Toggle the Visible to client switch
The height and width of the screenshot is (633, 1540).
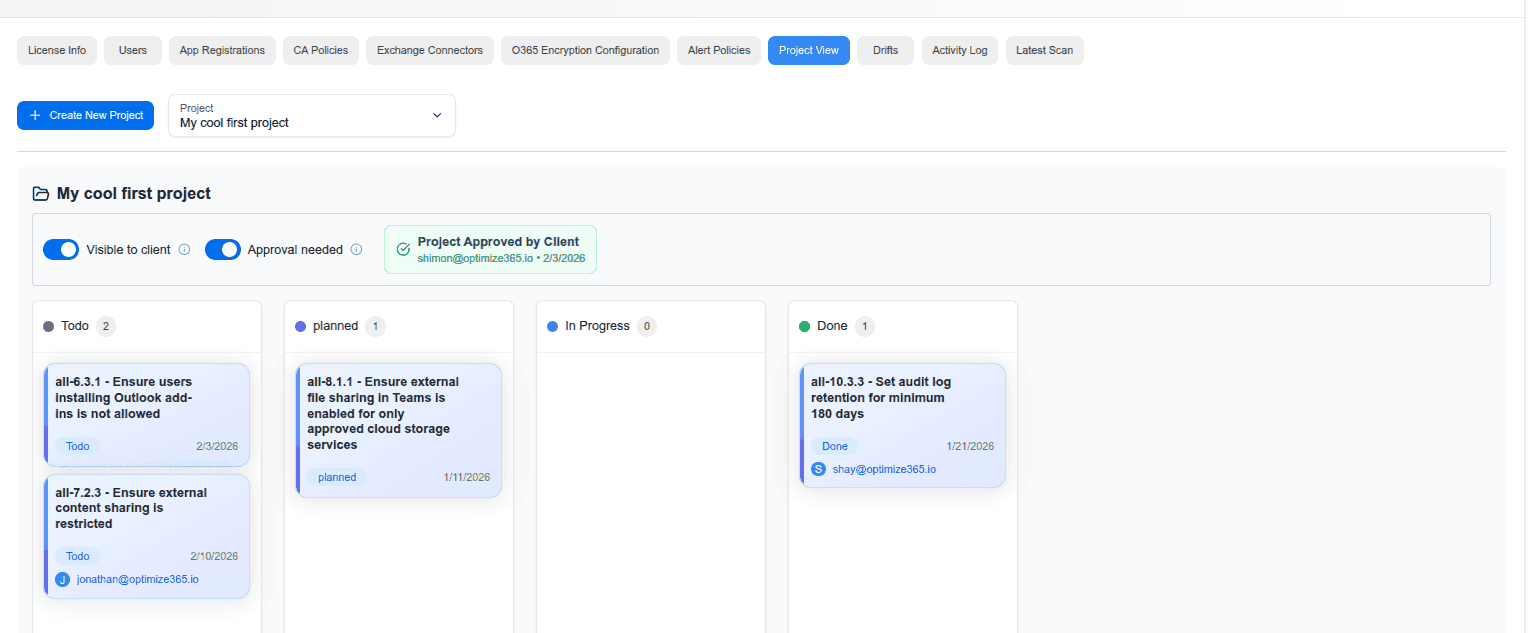(x=61, y=249)
